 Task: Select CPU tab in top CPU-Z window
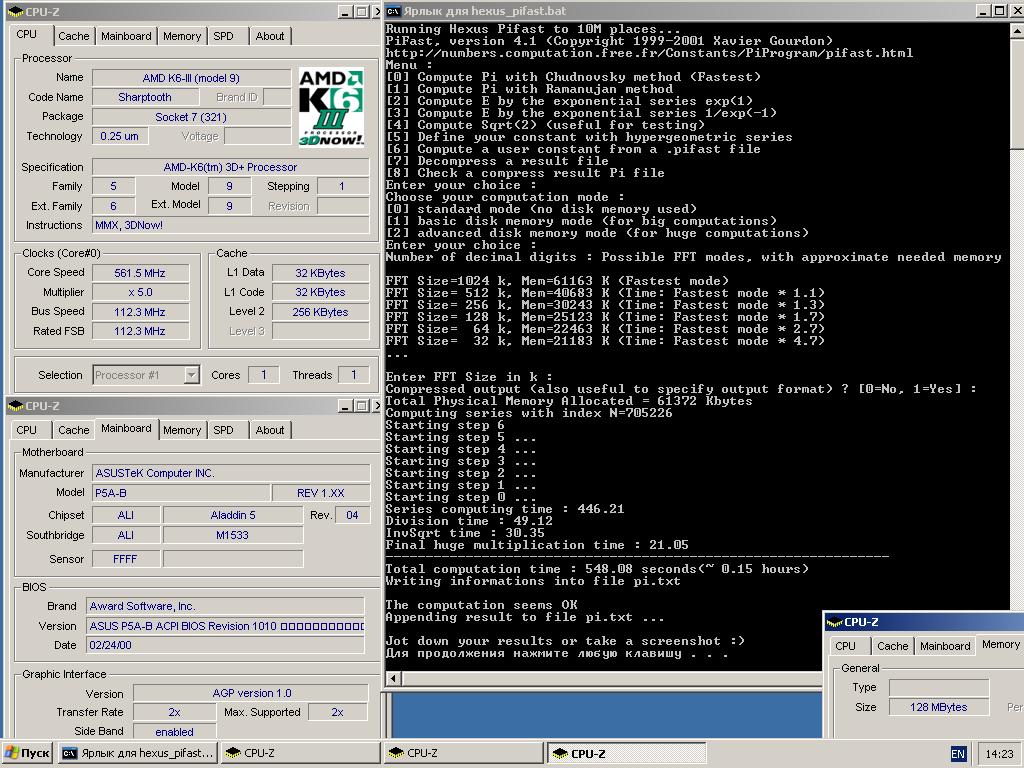tap(27, 34)
